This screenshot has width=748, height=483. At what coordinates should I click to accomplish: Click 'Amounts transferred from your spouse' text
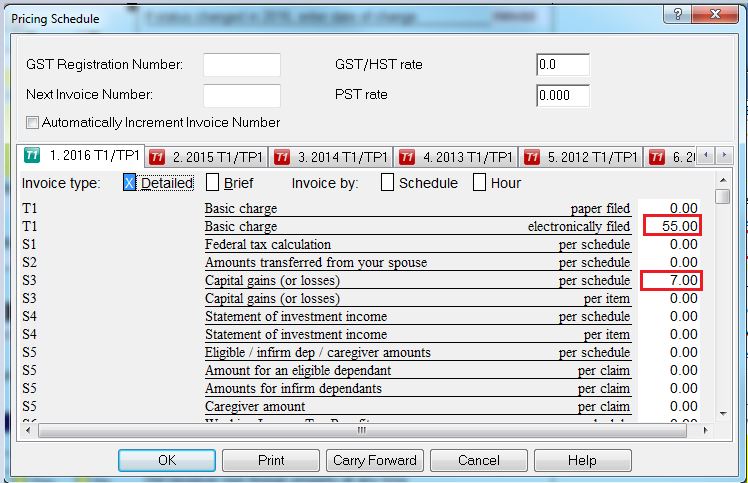pos(316,262)
